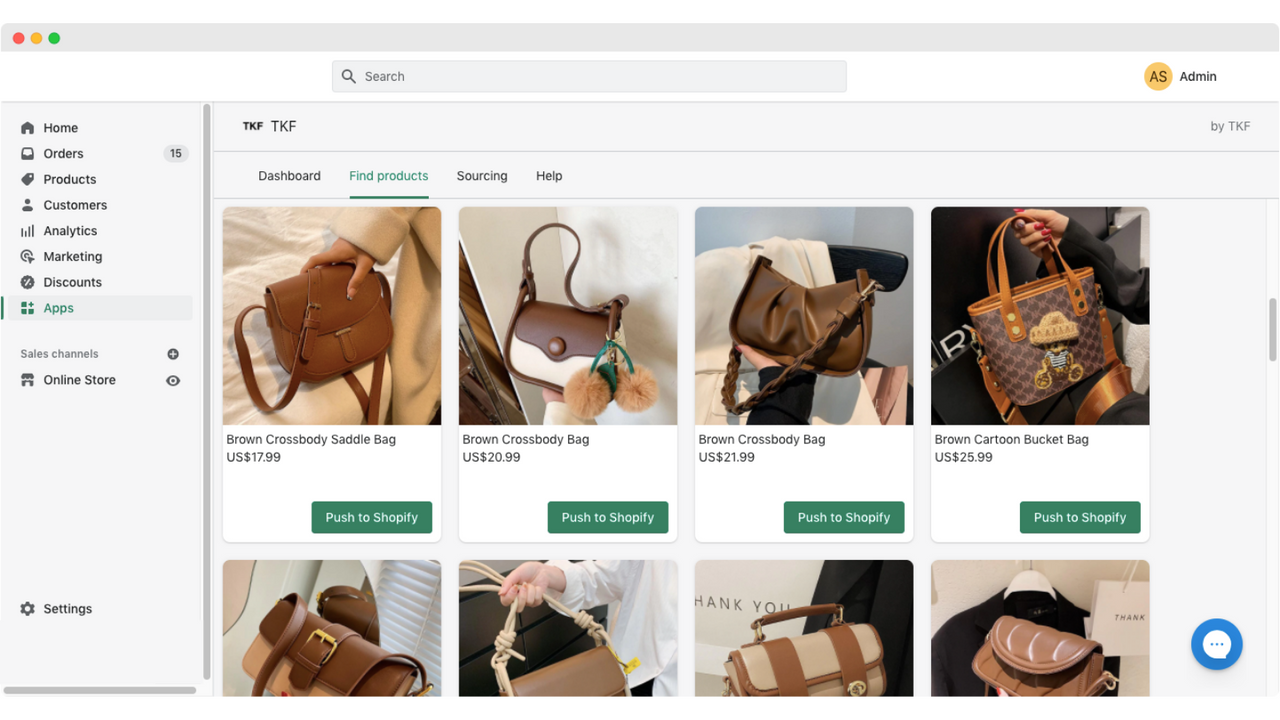The width and height of the screenshot is (1280, 720).
Task: Open the pom-pom Brown Crossbody Bag image
Action: pyautogui.click(x=568, y=316)
